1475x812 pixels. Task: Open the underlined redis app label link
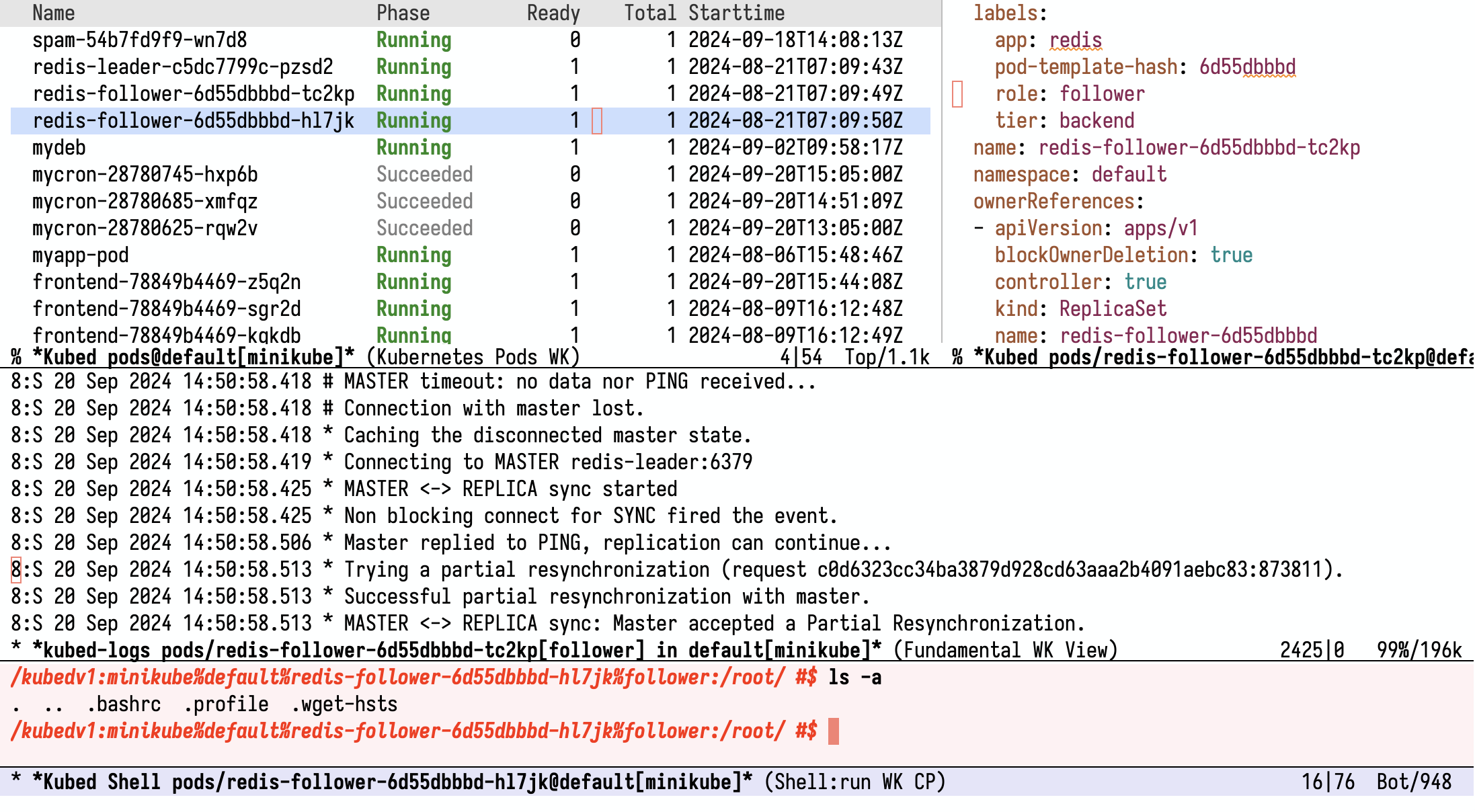[x=1076, y=40]
